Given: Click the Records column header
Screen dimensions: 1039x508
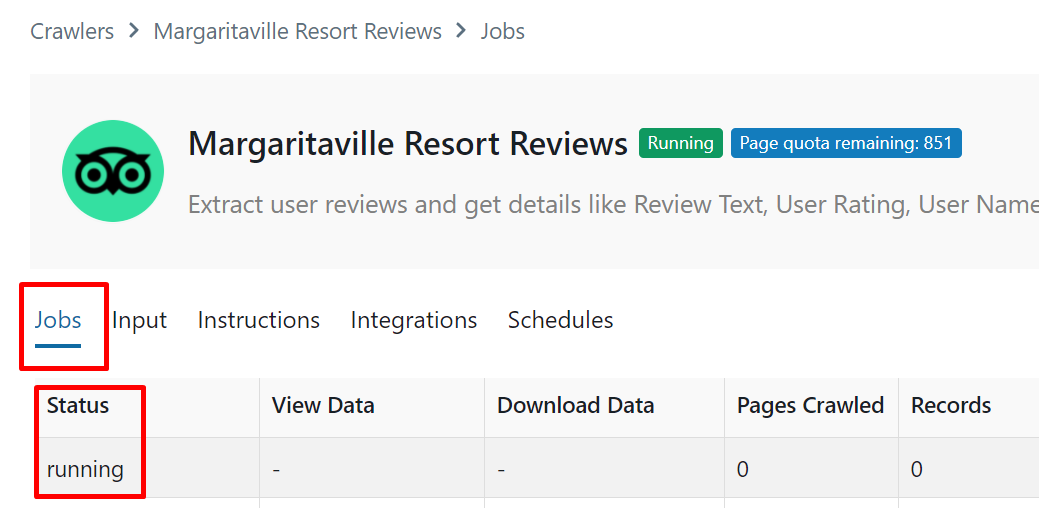Looking at the screenshot, I should 950,406.
